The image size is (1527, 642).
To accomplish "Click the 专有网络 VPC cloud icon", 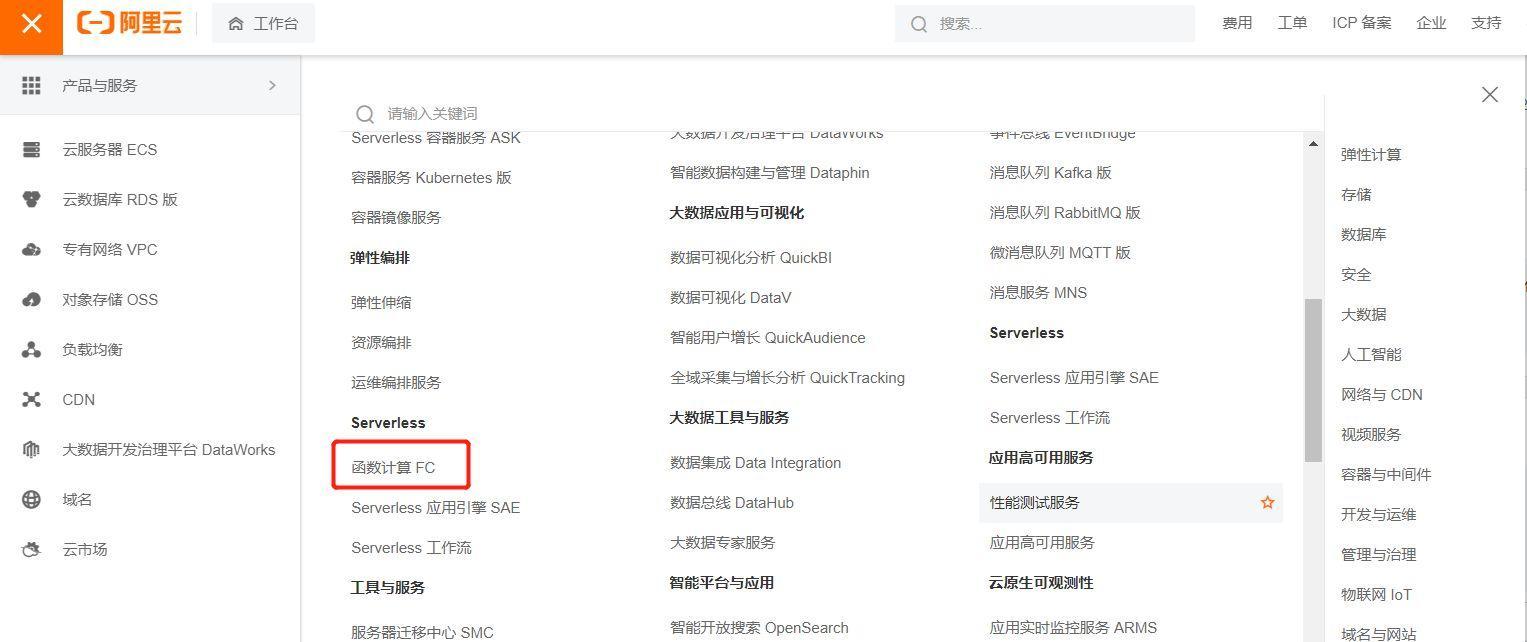I will coord(31,250).
